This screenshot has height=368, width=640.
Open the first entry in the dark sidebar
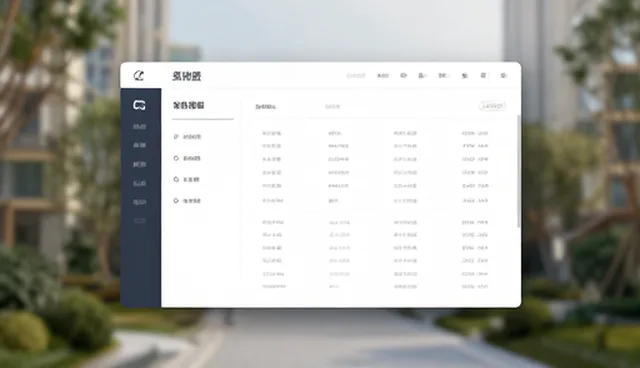coord(139,127)
